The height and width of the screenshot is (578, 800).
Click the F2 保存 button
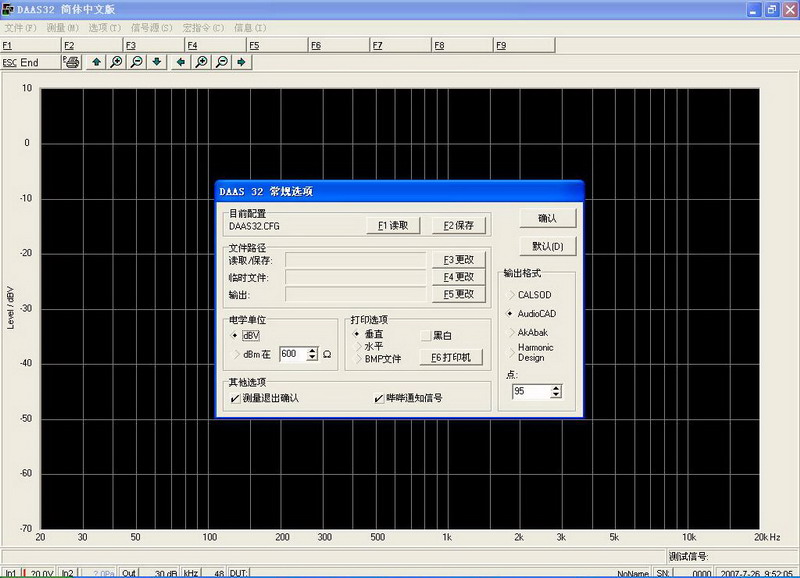pyautogui.click(x=459, y=225)
